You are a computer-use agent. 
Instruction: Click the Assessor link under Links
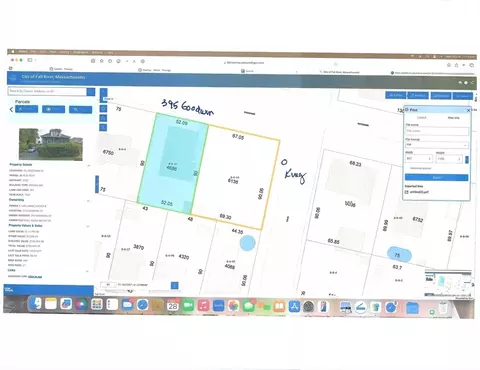[35, 277]
